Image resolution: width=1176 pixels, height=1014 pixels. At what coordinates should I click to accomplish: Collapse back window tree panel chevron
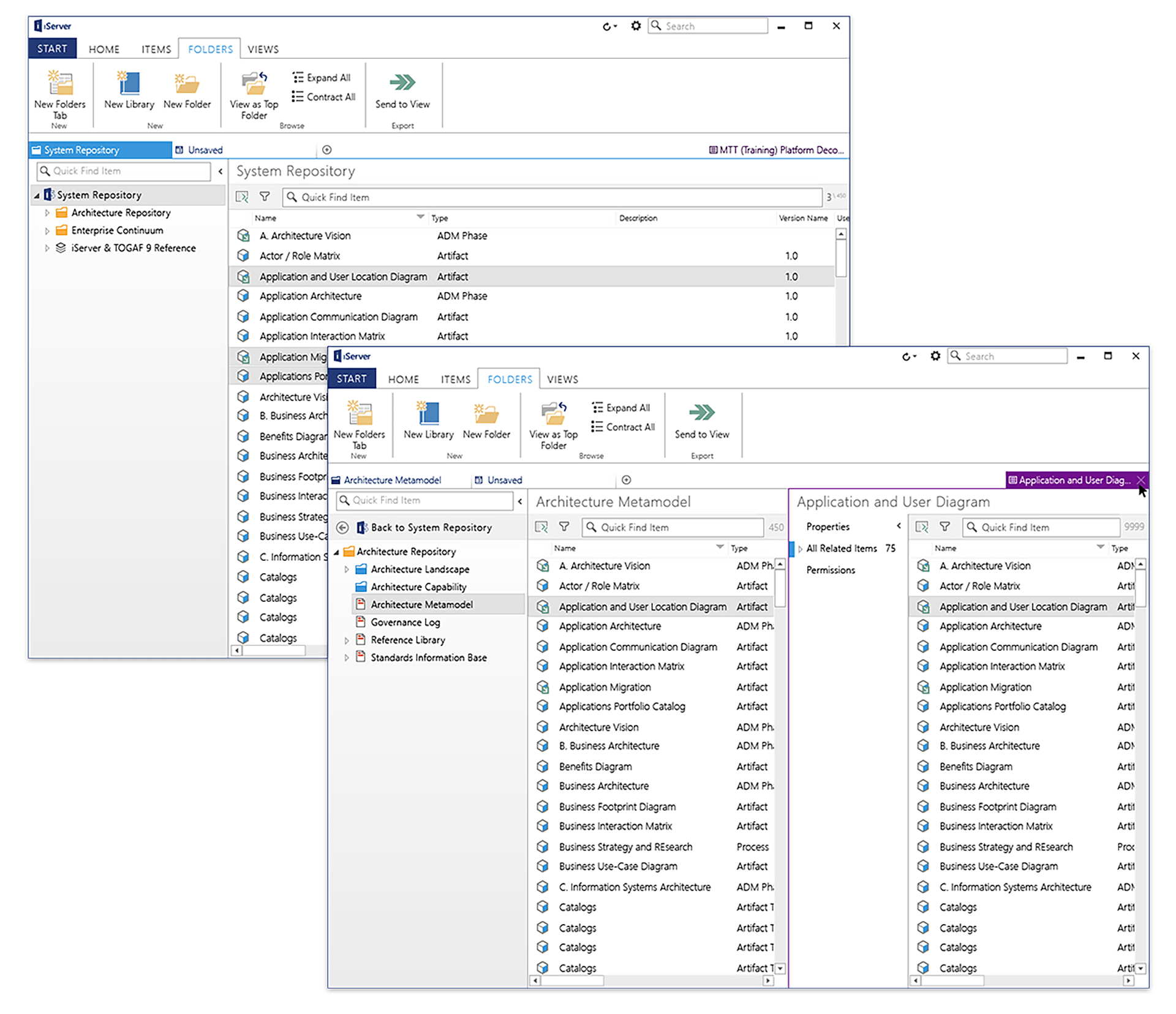(x=221, y=171)
